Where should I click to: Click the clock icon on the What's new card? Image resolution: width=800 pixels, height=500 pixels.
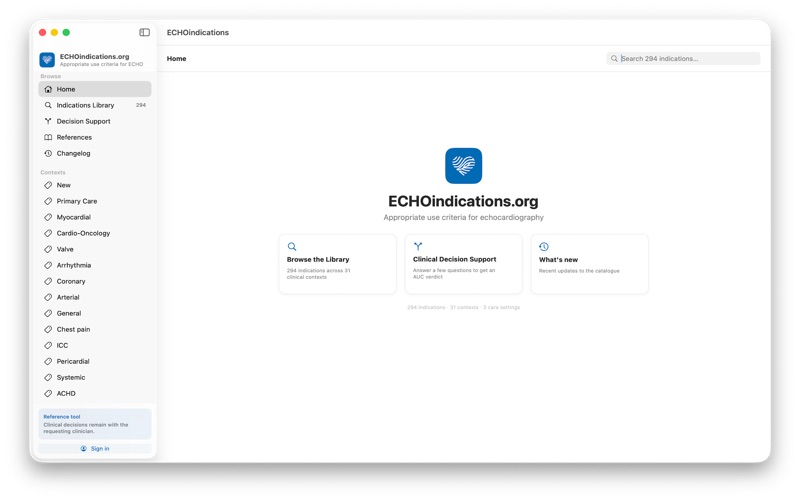point(544,246)
